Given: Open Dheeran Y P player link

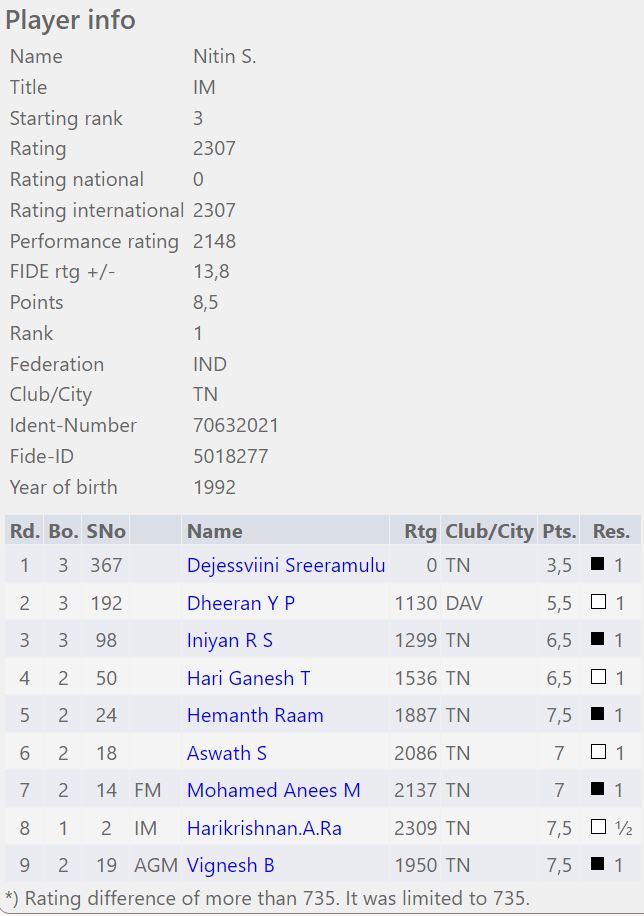Looking at the screenshot, I should [240, 603].
